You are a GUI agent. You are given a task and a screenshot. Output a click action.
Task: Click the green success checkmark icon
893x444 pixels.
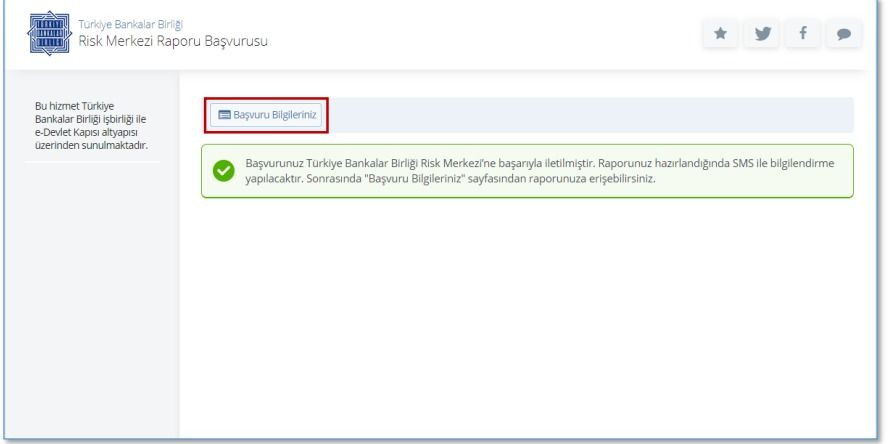224,171
